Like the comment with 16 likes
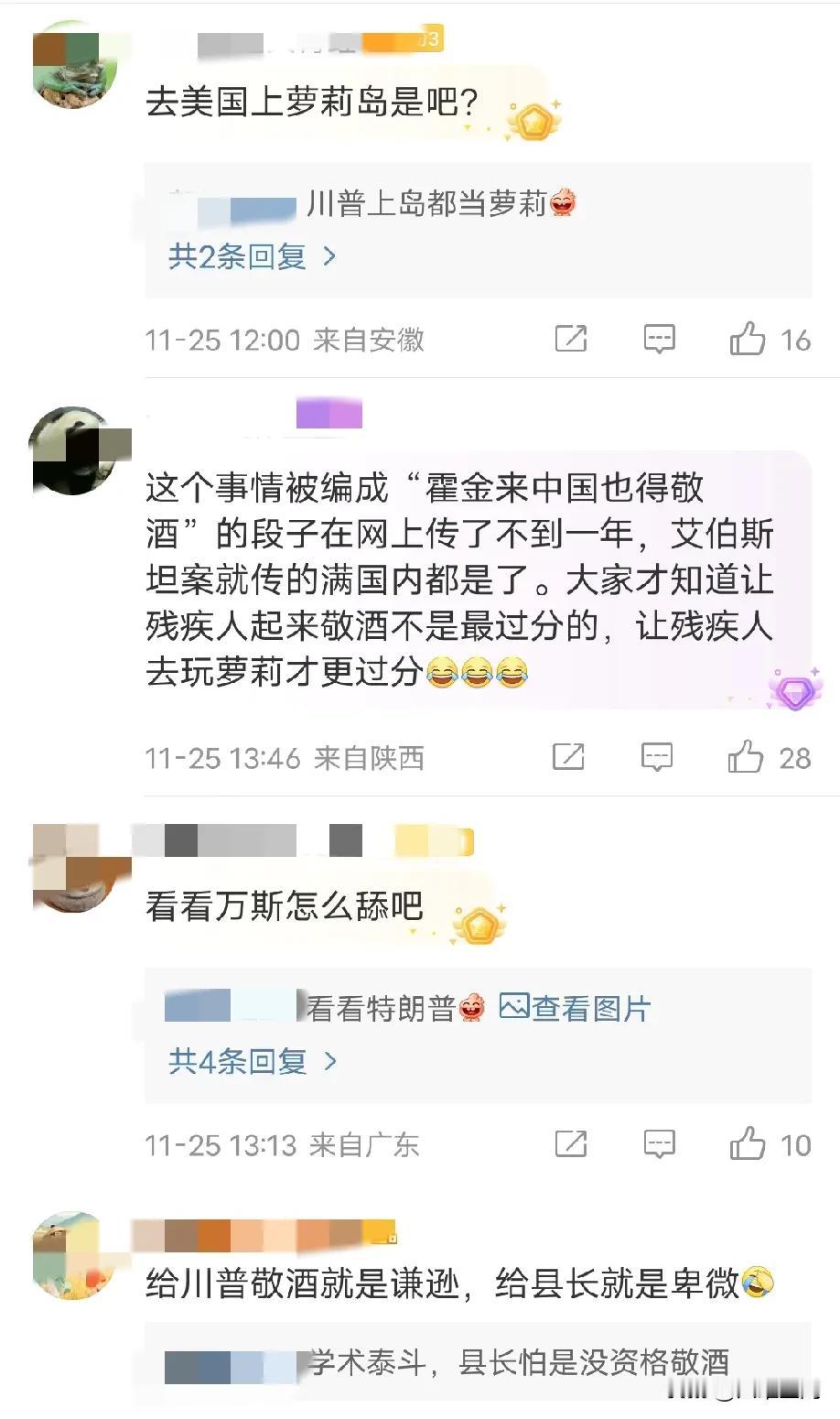The image size is (840, 1419). pyautogui.click(x=748, y=340)
